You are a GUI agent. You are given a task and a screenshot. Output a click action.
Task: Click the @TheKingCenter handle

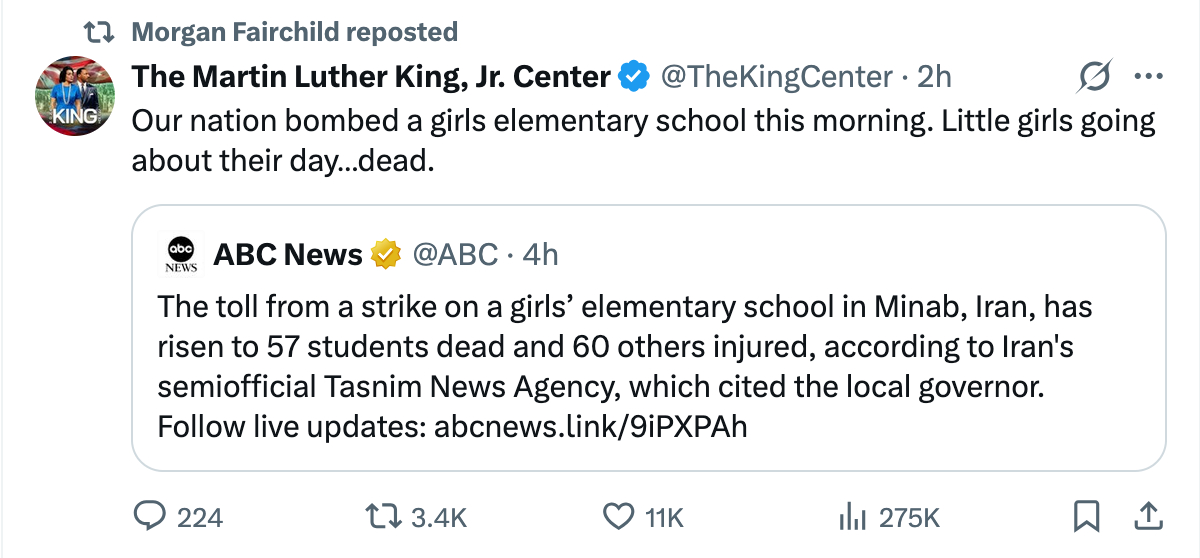click(x=776, y=76)
